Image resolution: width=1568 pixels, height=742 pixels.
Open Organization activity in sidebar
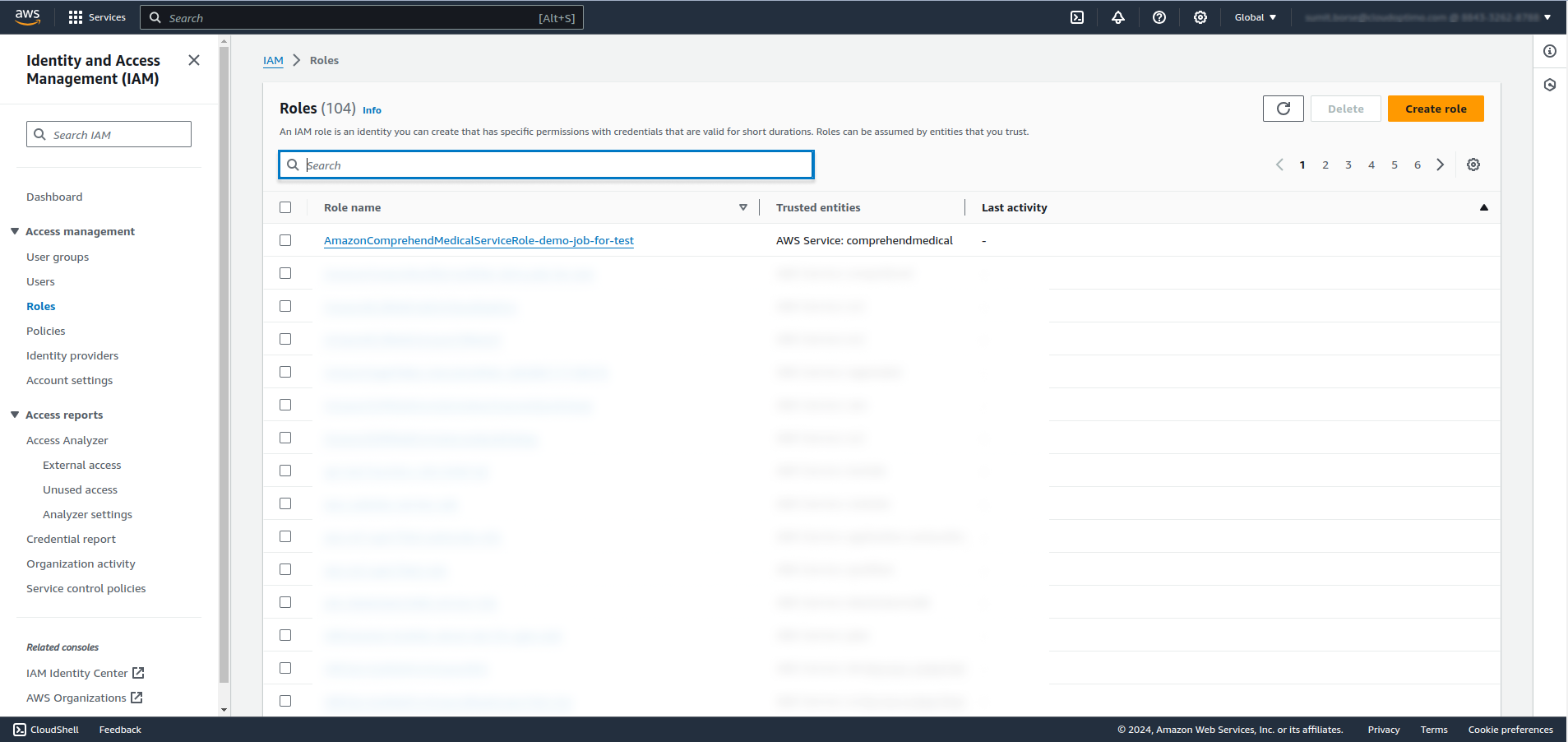(x=81, y=563)
